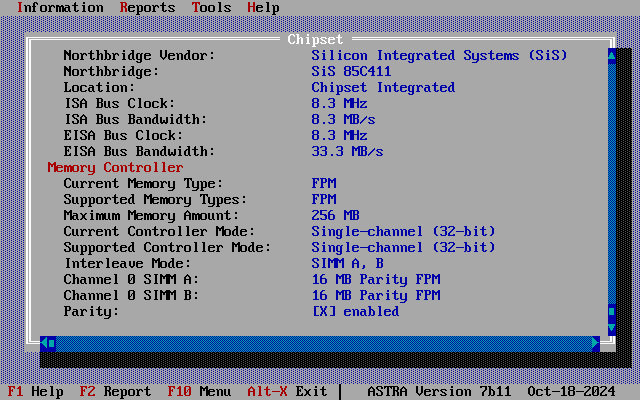Click the SIMM A, B value
This screenshot has height=400, width=640.
pos(347,263)
